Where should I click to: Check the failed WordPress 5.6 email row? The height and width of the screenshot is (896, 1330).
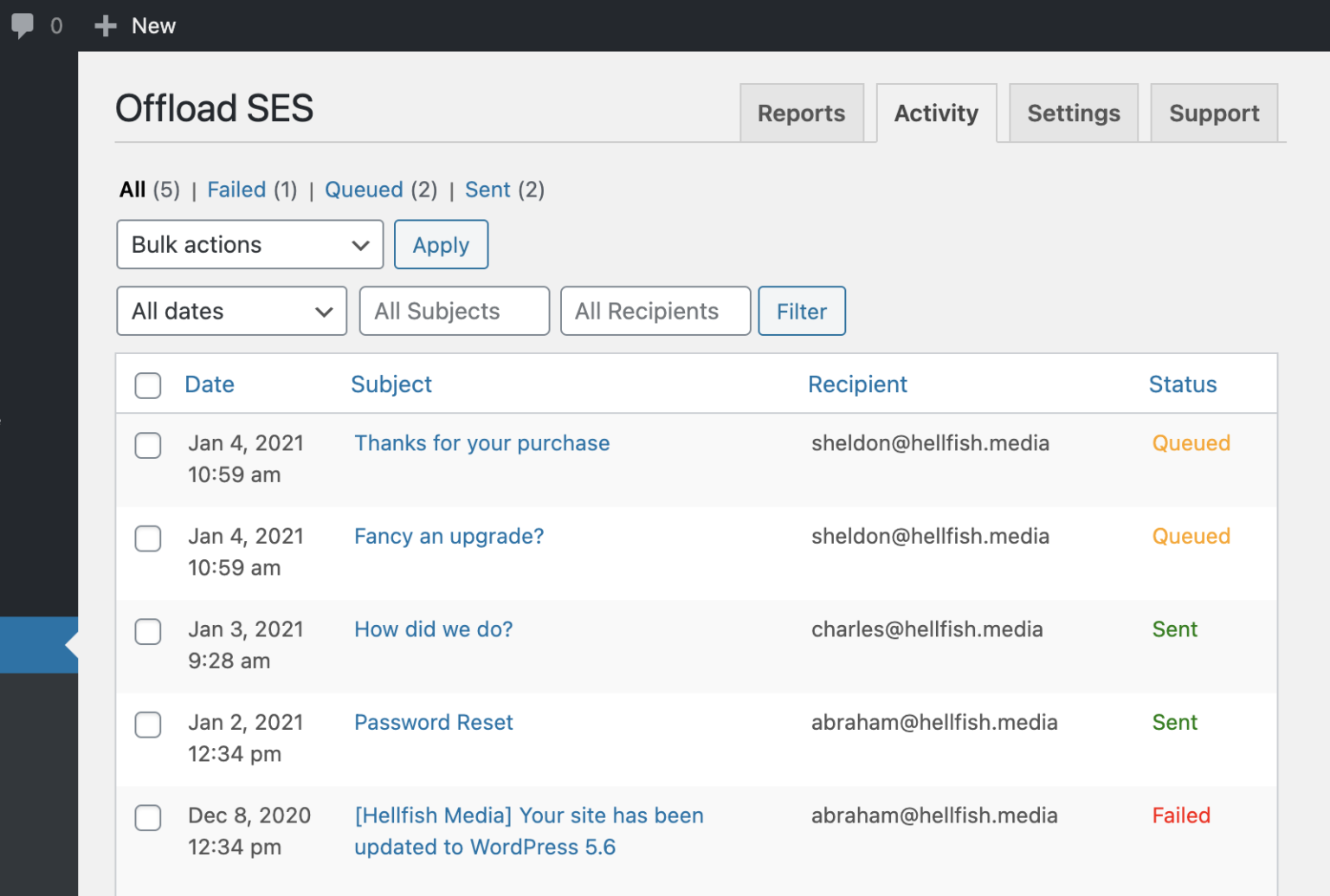pos(147,817)
